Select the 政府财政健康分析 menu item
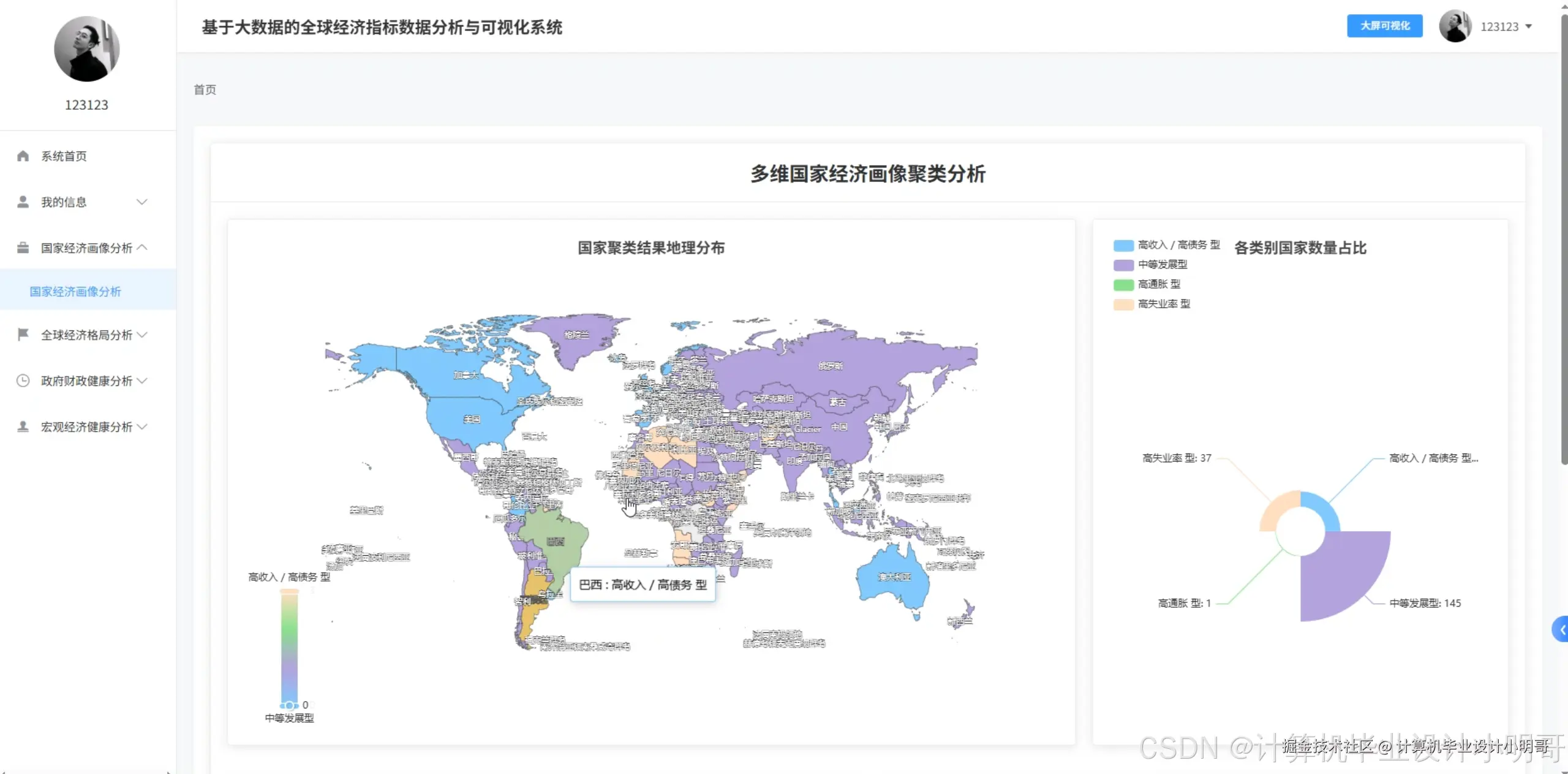Viewport: 1568px width, 774px height. [x=86, y=381]
